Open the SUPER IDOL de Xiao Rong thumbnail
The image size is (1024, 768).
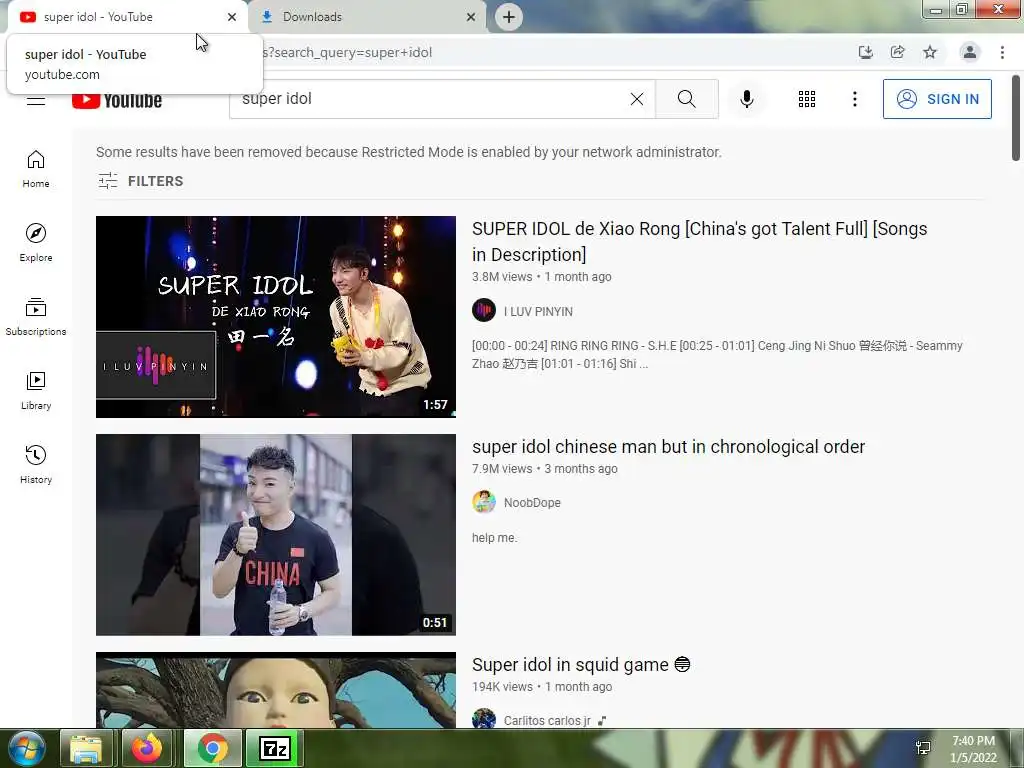click(x=276, y=317)
